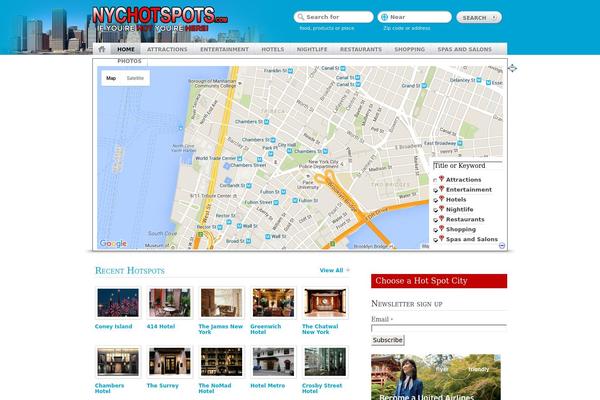Open the Coney Island link
Screen dimensions: 600x400
(114, 327)
